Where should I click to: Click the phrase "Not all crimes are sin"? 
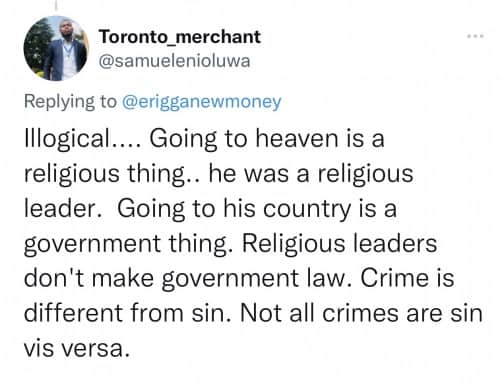click(x=361, y=313)
